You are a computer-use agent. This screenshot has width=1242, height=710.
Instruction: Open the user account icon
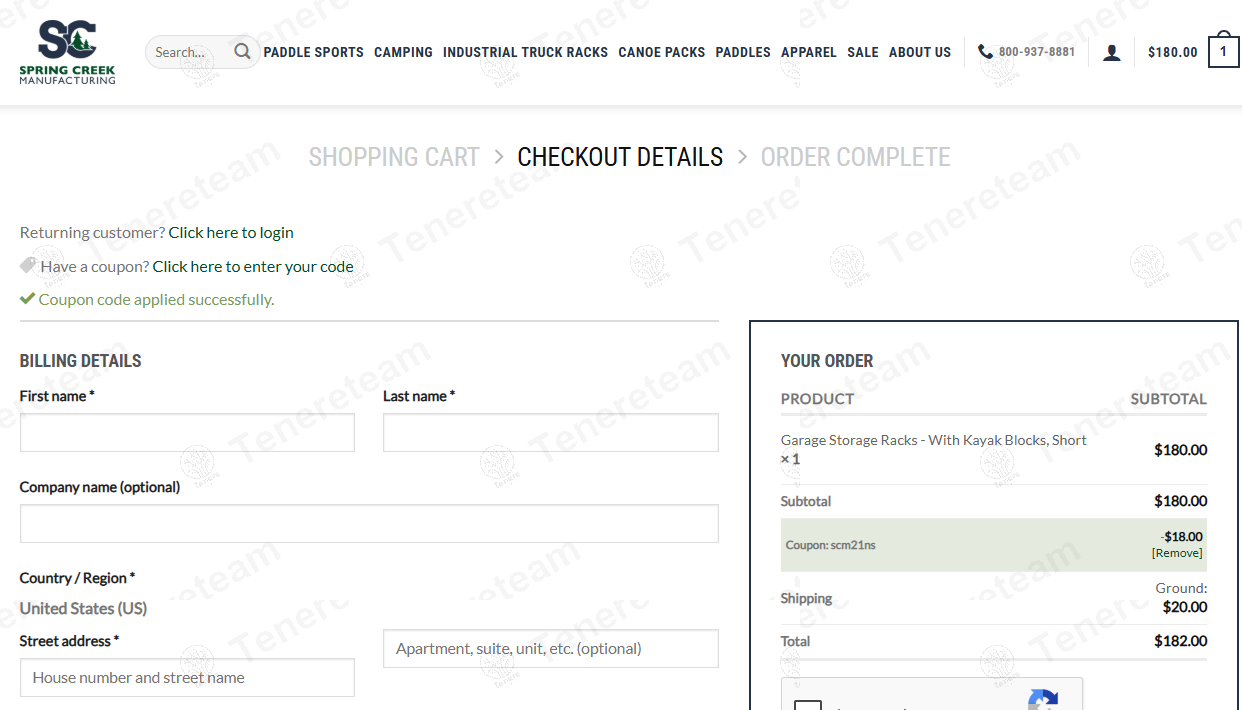[1112, 52]
